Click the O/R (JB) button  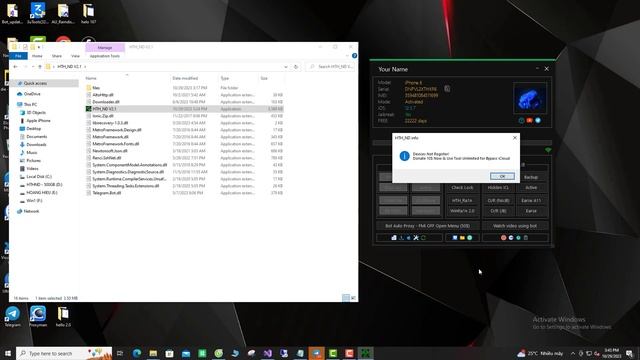498,211
